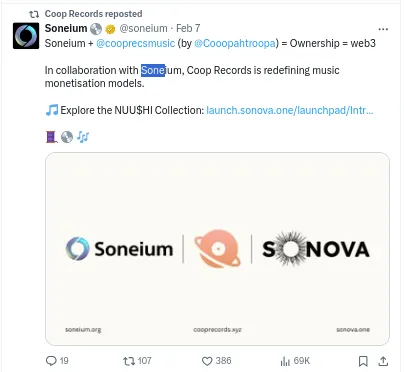The height and width of the screenshot is (372, 404).
Task: Share the post via upload icon
Action: tap(383, 361)
